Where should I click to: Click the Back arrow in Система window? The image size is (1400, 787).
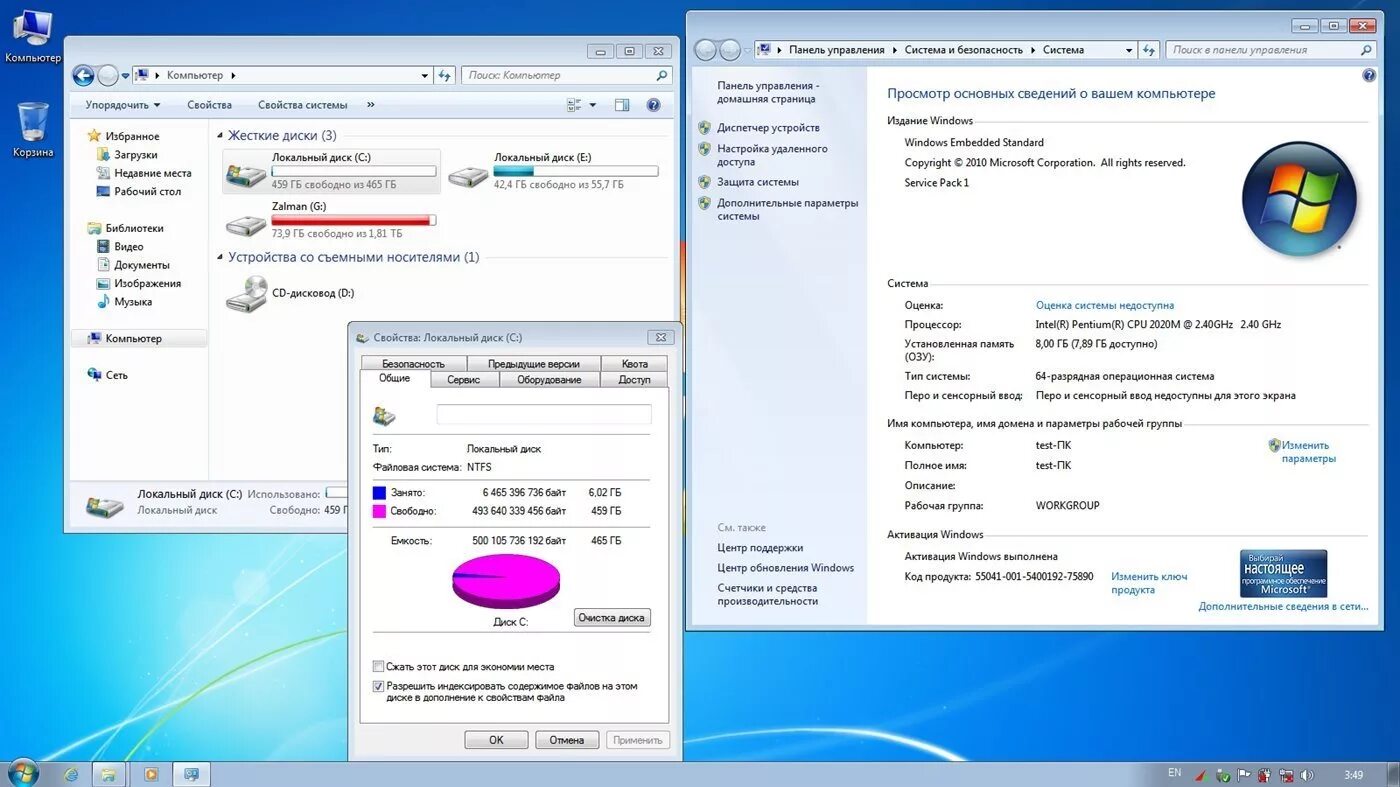click(705, 50)
